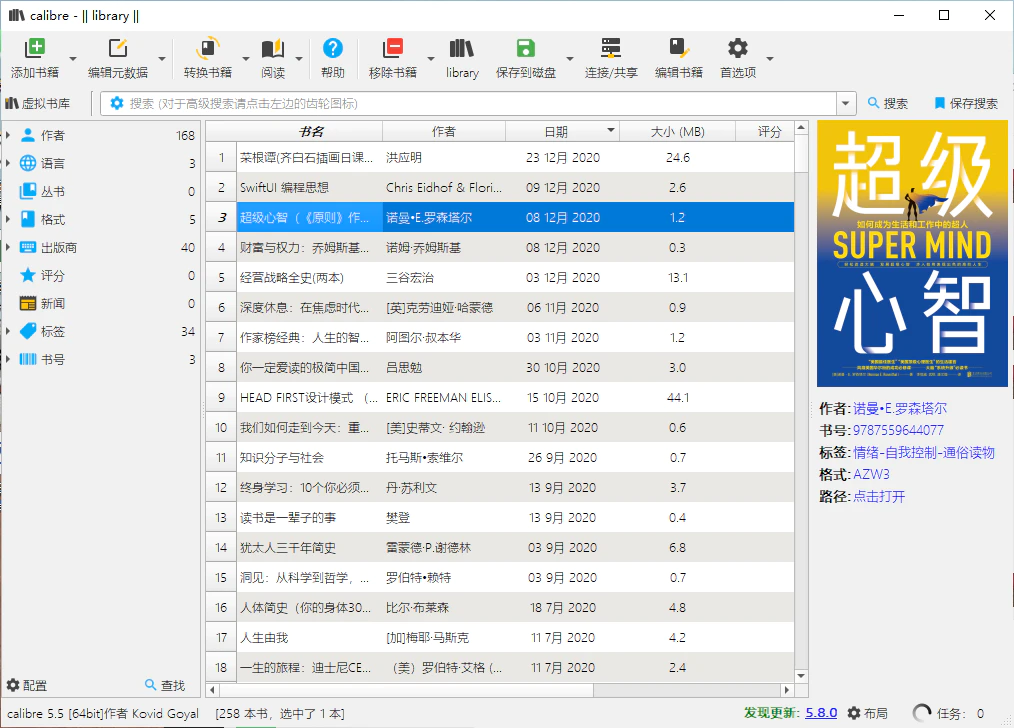The image size is (1014, 728).
Task: Expand the 标签 (Tags) category
Action: 10,331
